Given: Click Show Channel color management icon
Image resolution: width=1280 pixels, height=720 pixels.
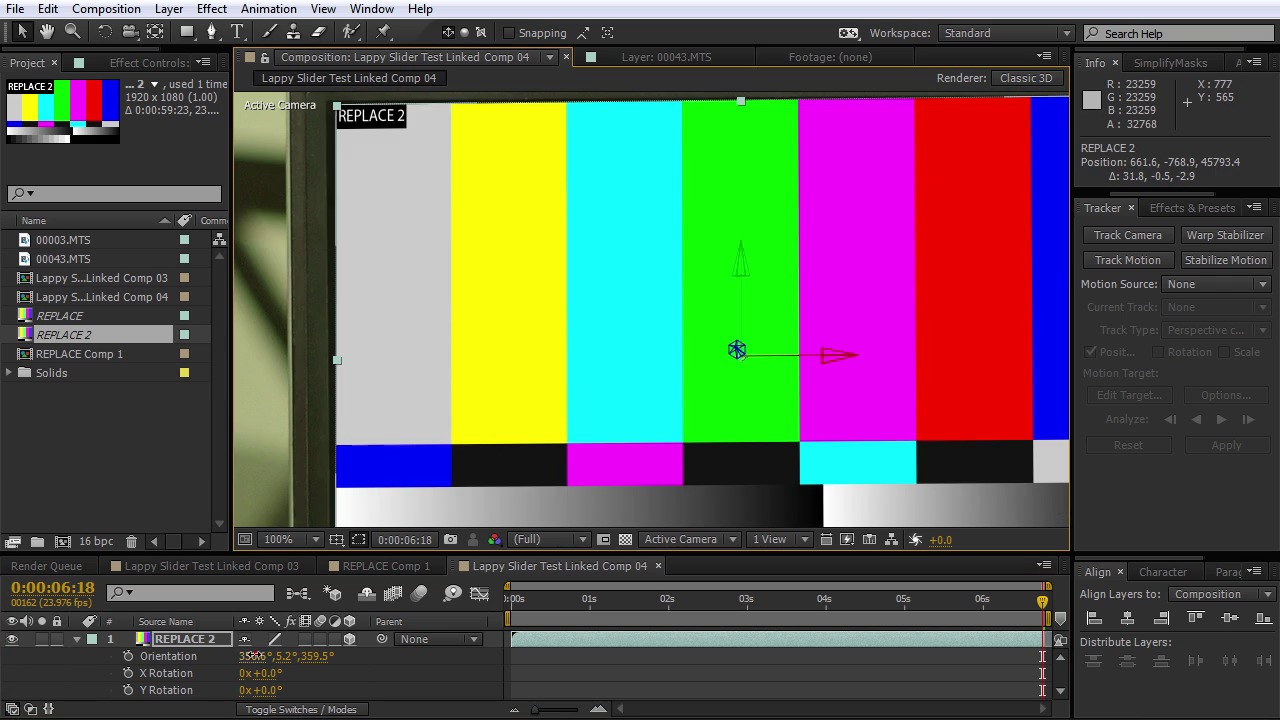Looking at the screenshot, I should click(495, 540).
